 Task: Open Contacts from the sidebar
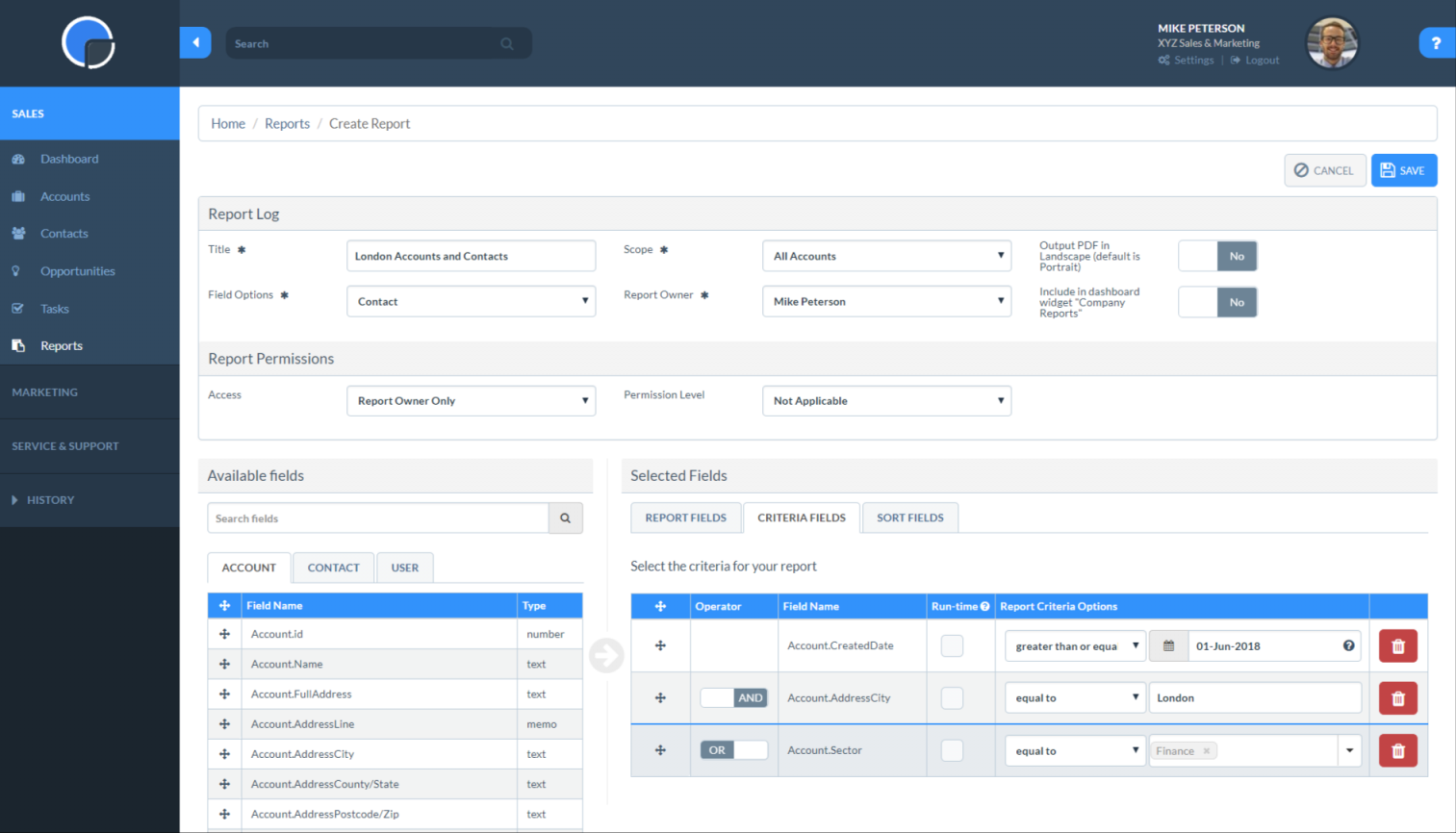[64, 234]
